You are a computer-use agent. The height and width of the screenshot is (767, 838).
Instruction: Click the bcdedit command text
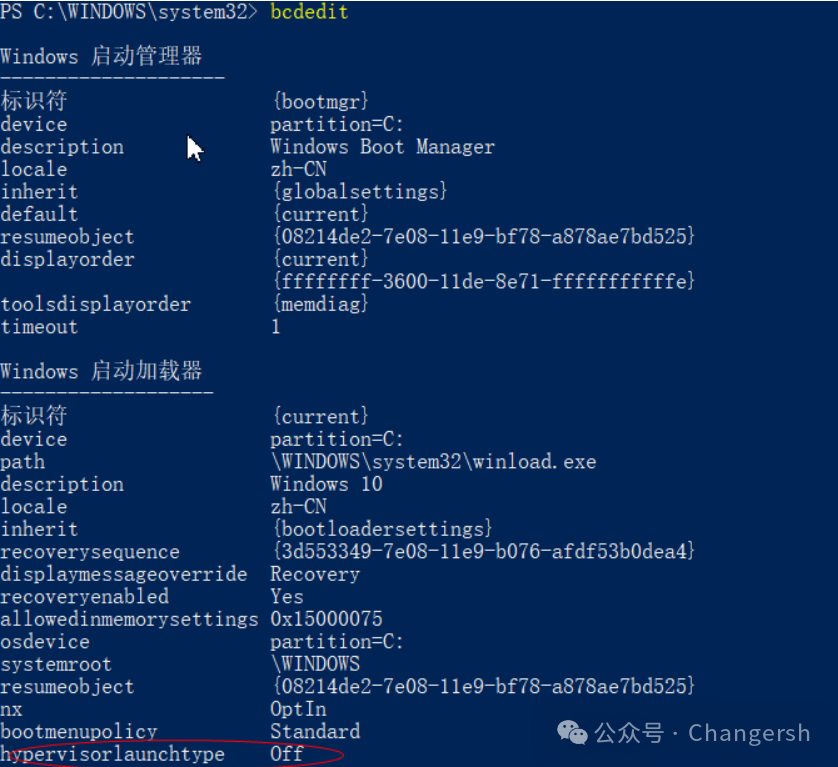point(309,12)
